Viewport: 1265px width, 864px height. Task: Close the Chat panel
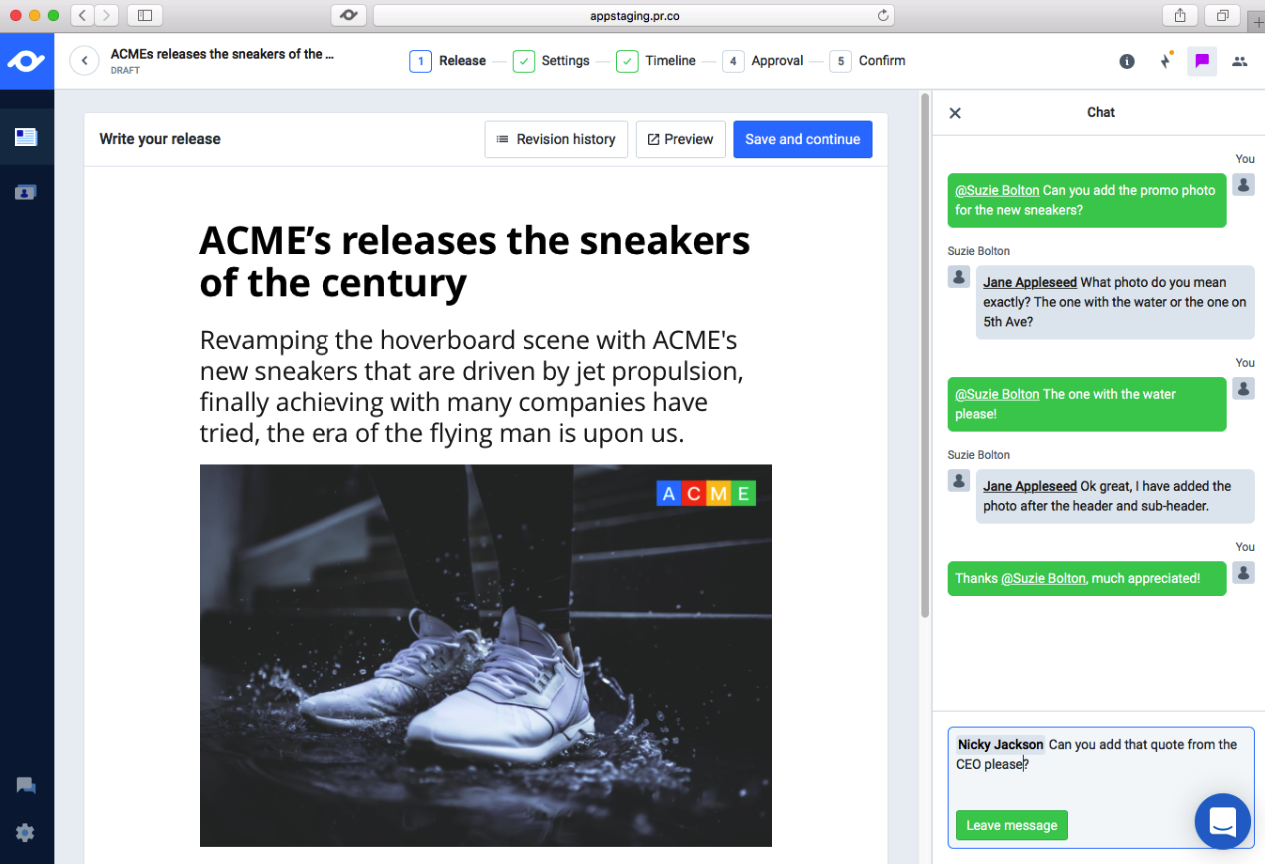click(x=955, y=113)
